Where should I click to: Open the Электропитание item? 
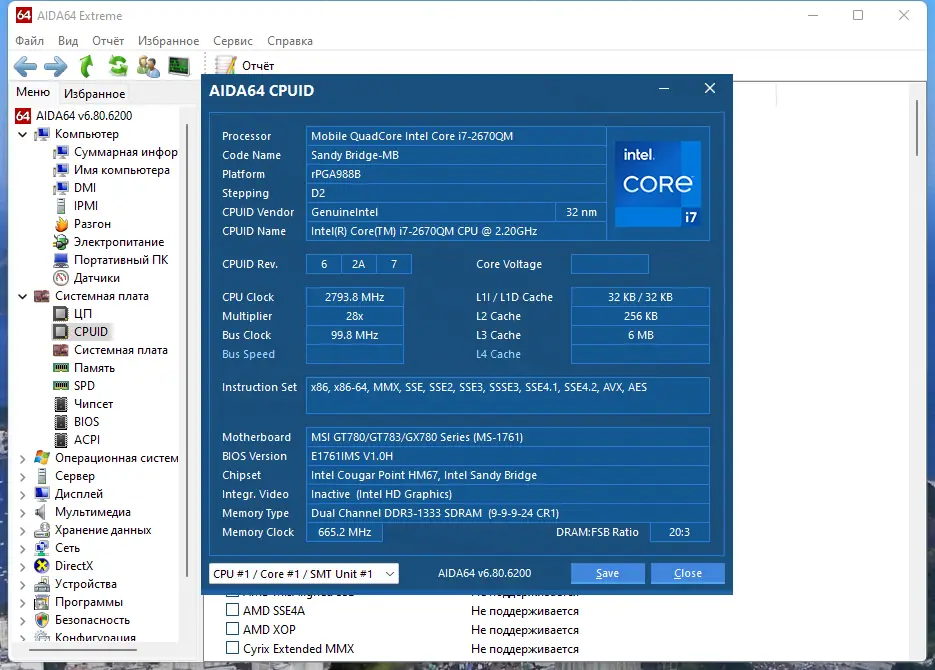[x=109, y=242]
